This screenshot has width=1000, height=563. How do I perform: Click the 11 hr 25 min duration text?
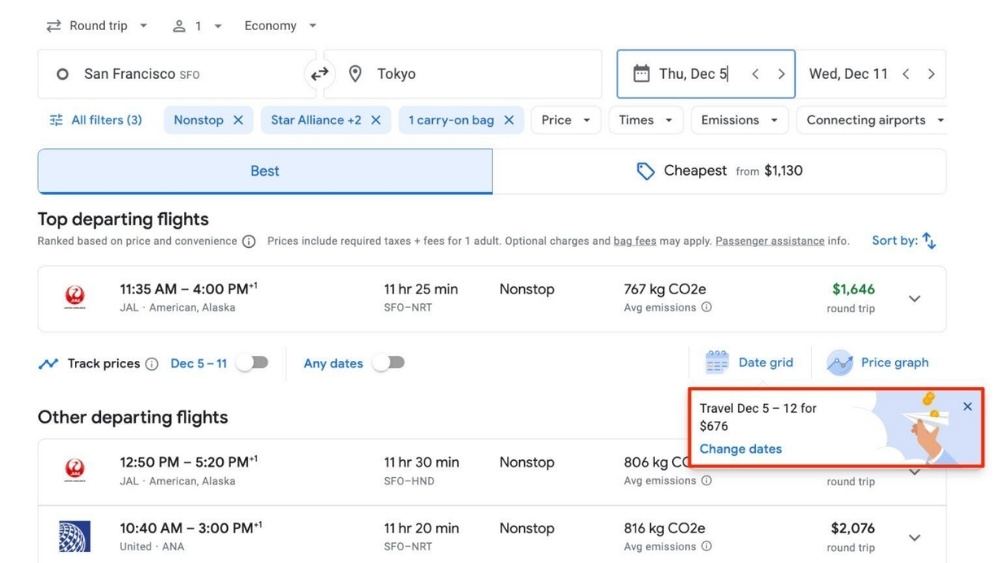pyautogui.click(x=421, y=289)
